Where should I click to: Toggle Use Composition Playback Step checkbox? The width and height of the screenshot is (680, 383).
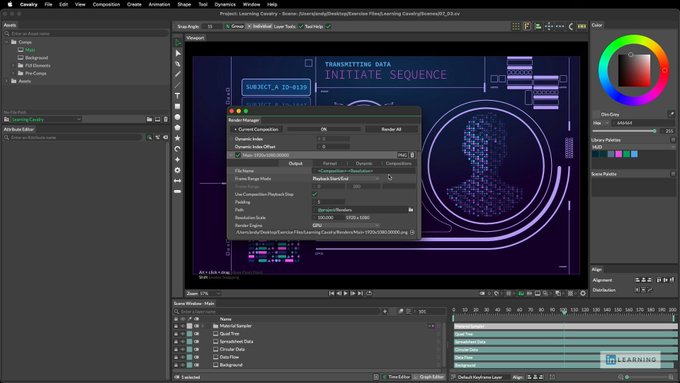coord(315,194)
